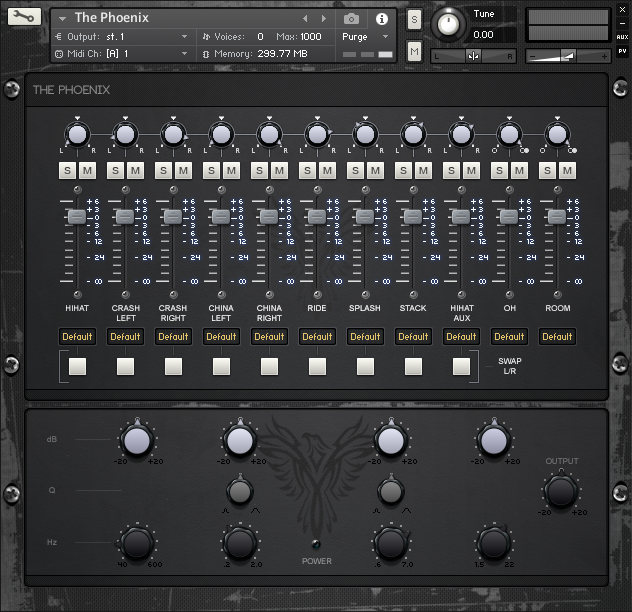
Task: Open the instrument info icon
Action: 381,18
